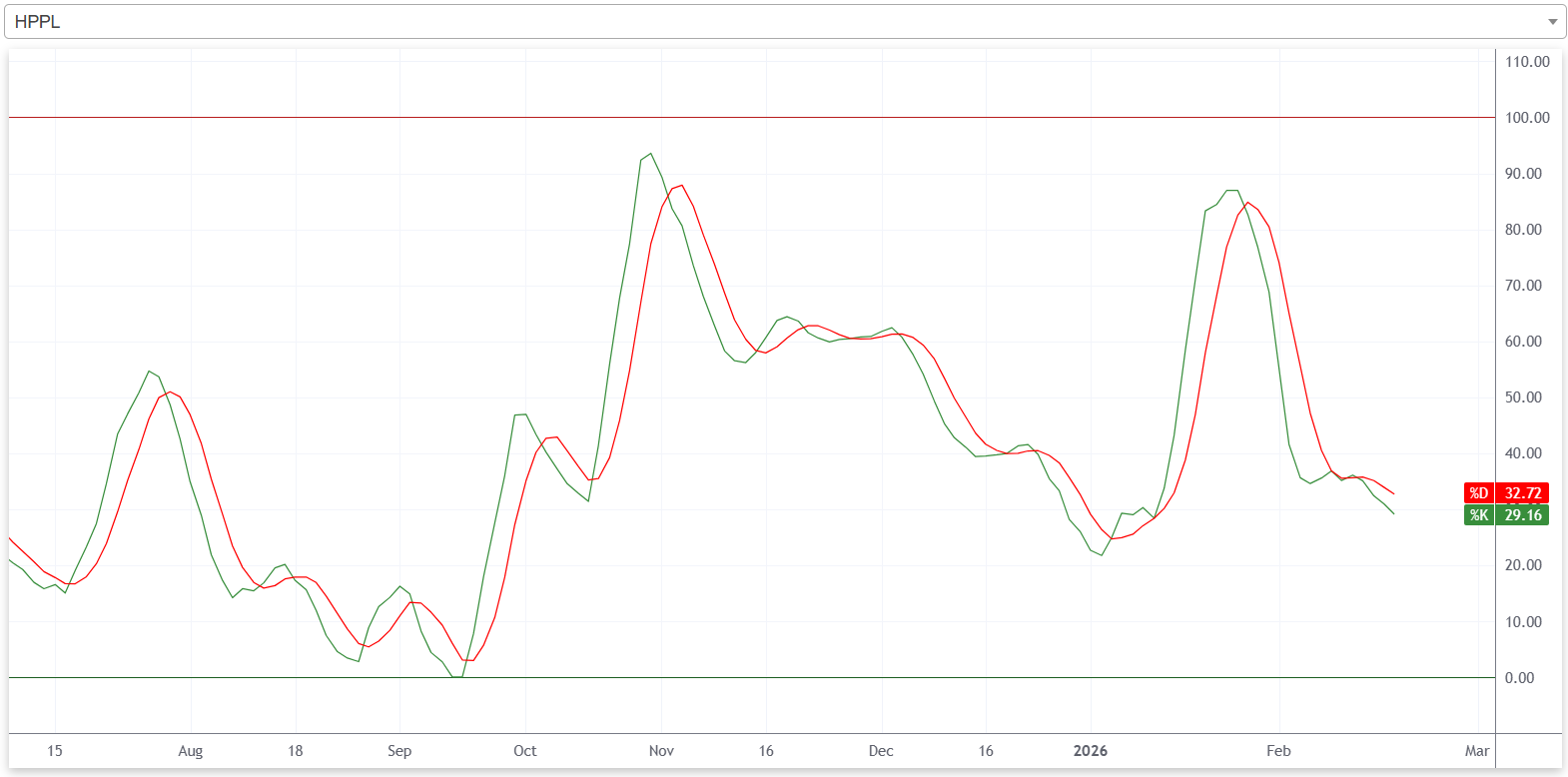Click the 2026 label on the time axis

tap(1090, 751)
